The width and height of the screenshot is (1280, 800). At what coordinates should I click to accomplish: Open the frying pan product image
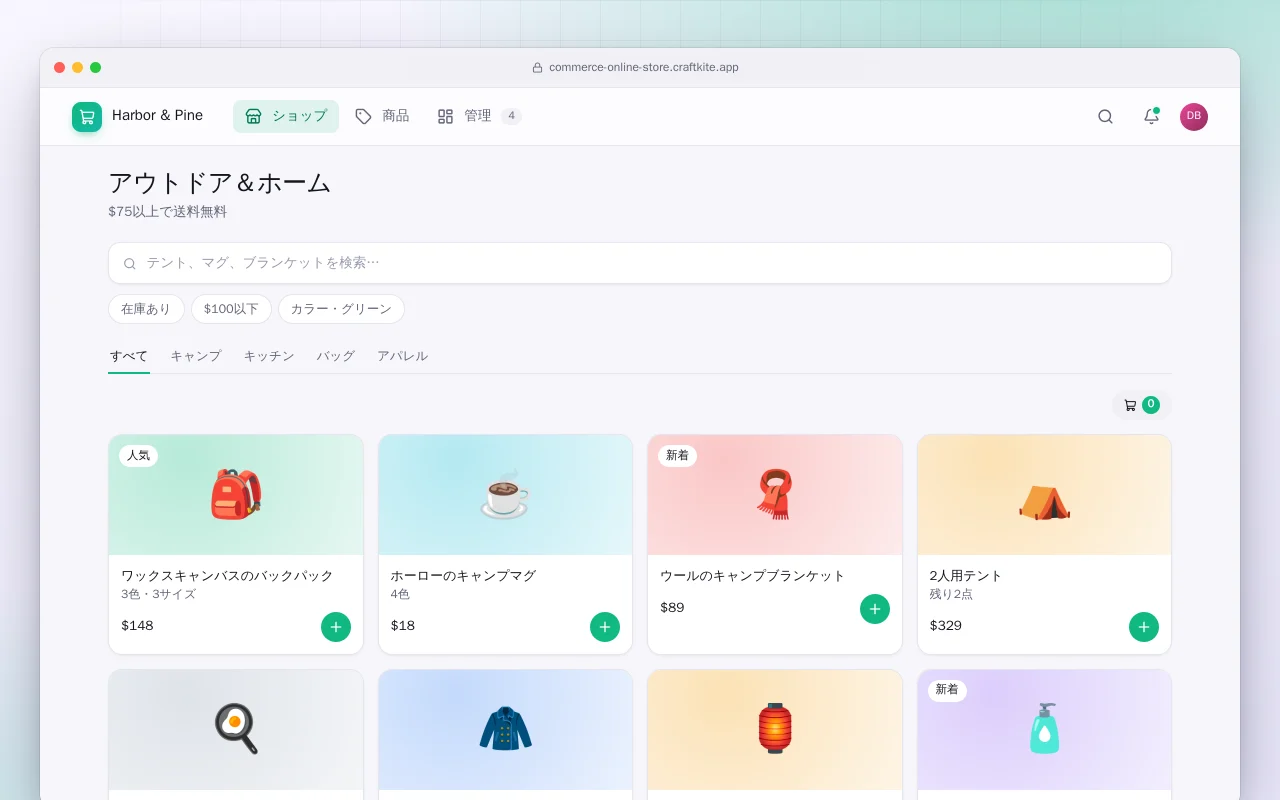click(236, 730)
